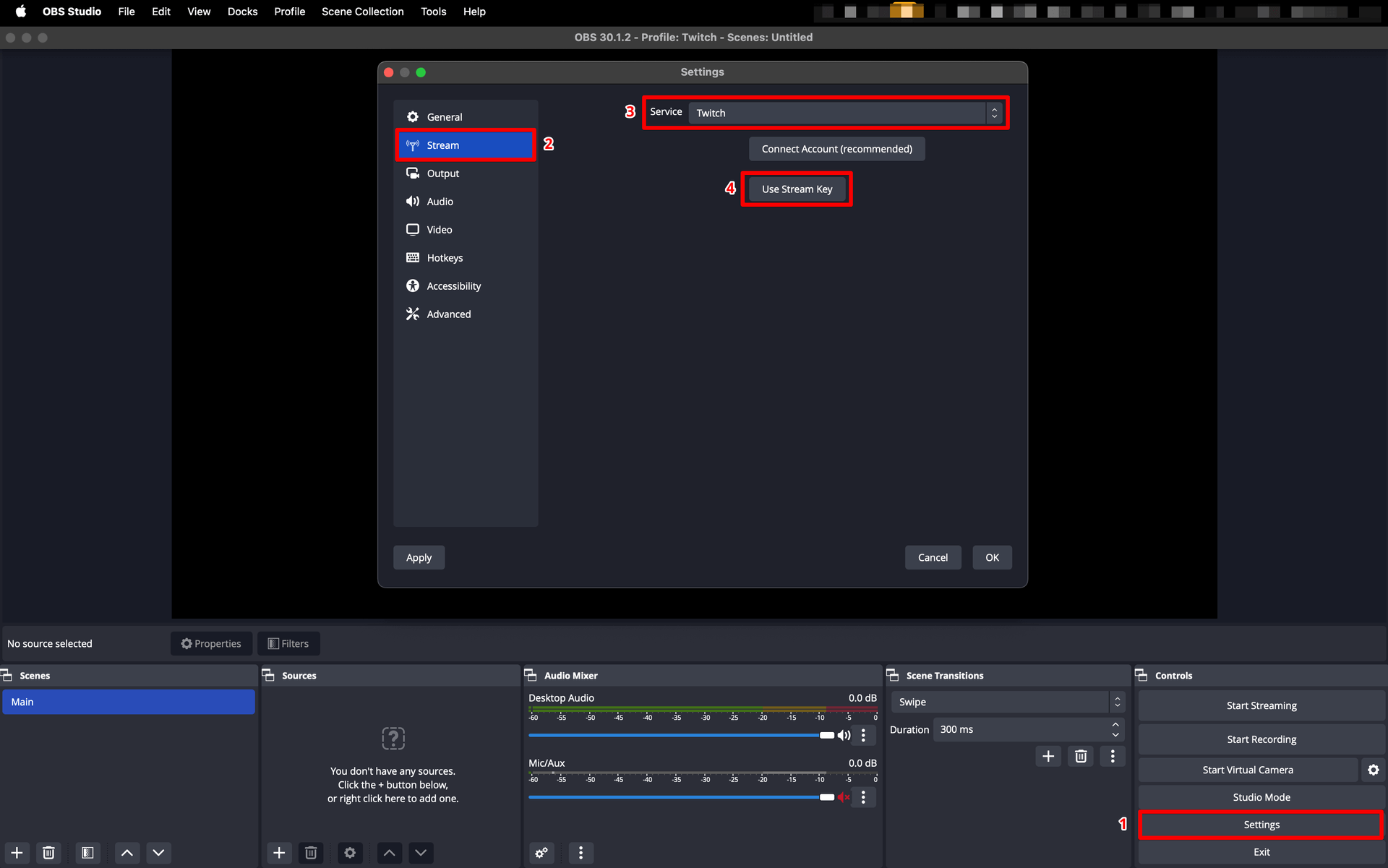Screen dimensions: 1388x868
Task: Increase transition Duration with stepper arrow
Action: pos(1115,724)
